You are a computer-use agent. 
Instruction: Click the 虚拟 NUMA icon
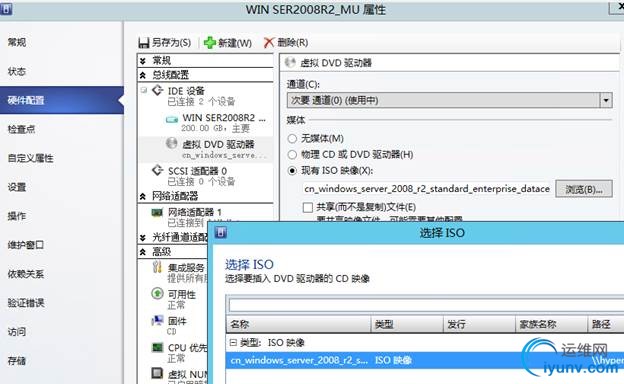click(x=158, y=373)
